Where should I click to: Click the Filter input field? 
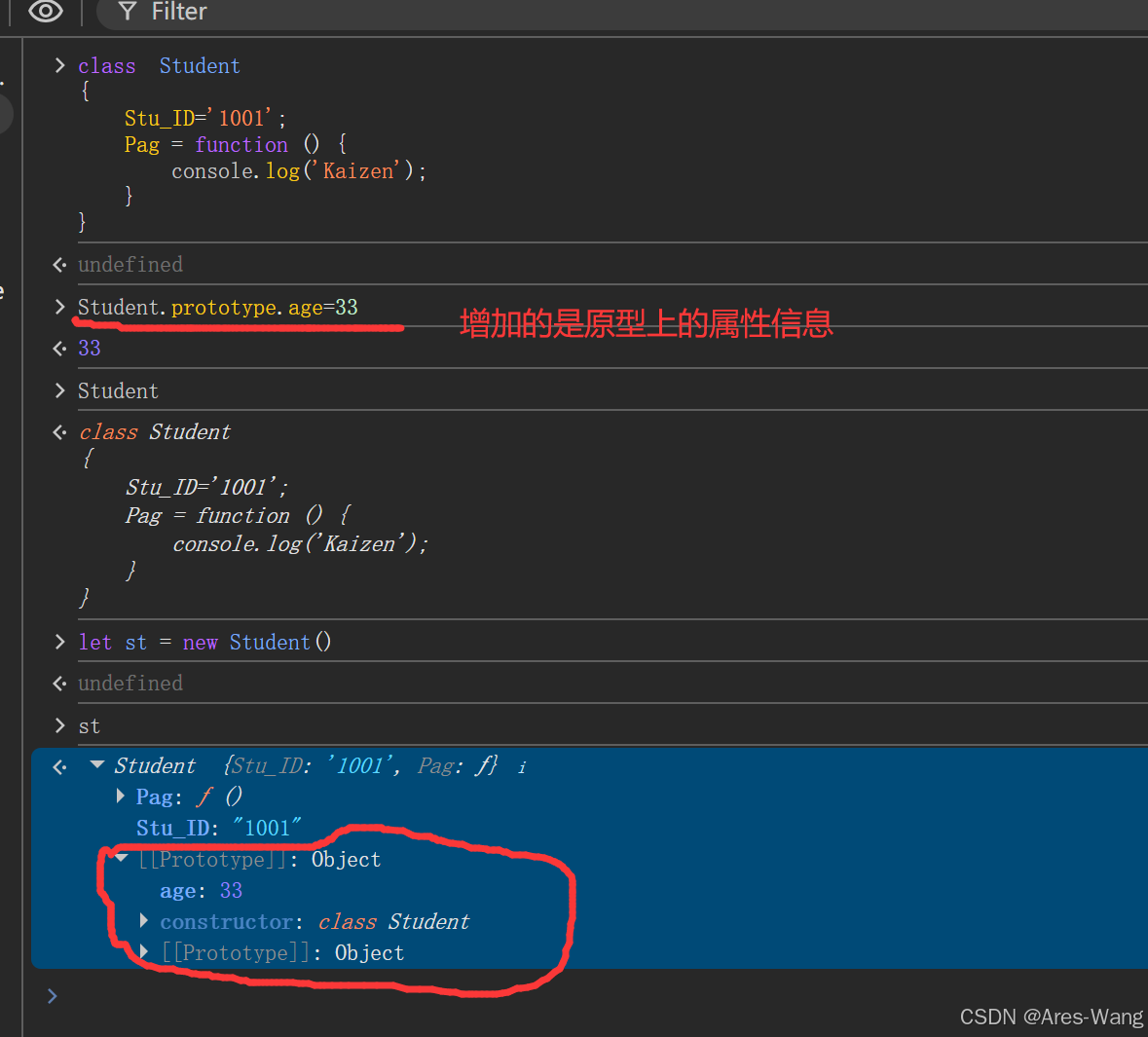622,13
